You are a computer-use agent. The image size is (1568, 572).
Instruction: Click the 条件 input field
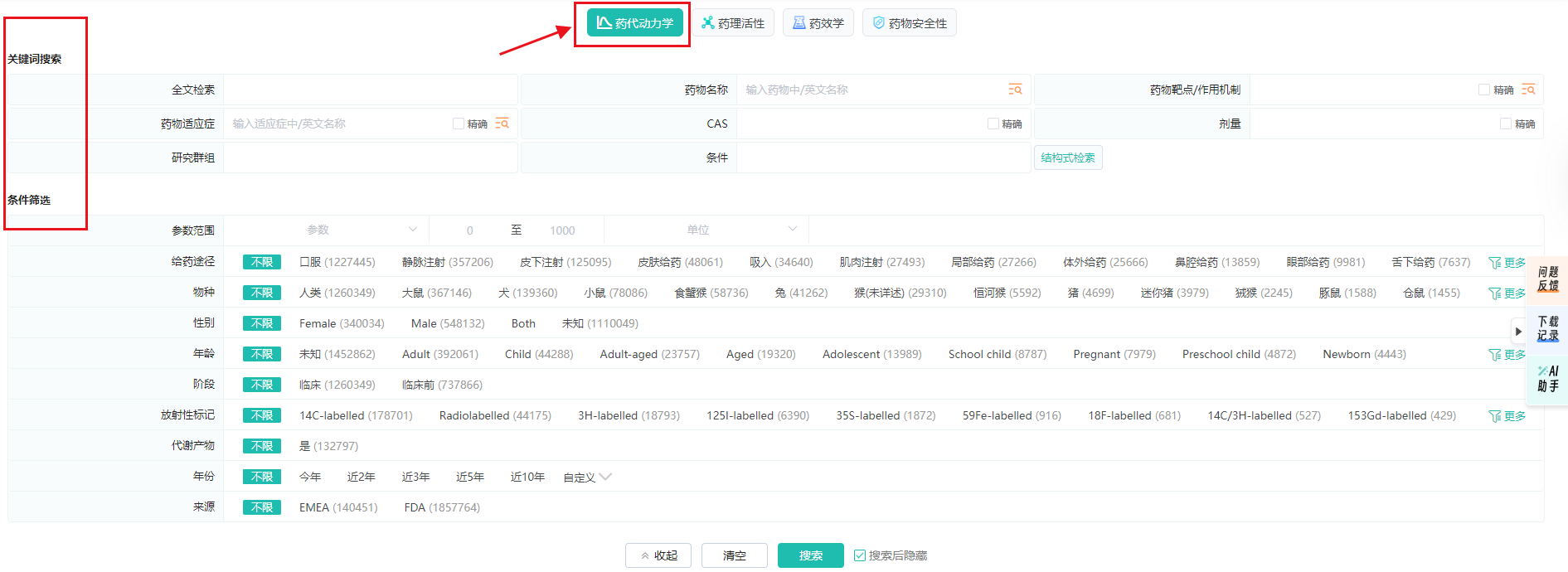(x=884, y=158)
